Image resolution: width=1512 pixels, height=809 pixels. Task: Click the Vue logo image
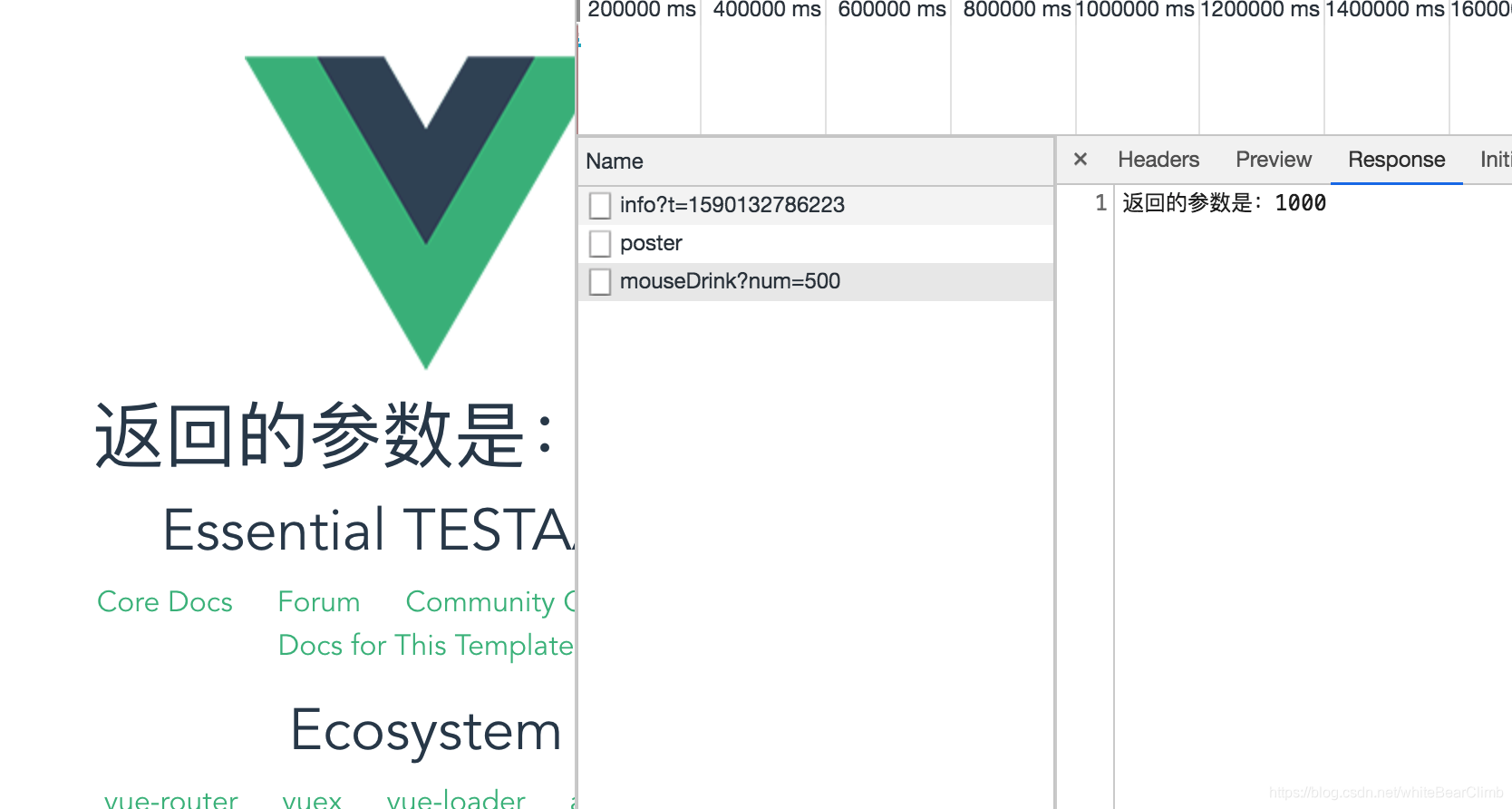[x=410, y=212]
